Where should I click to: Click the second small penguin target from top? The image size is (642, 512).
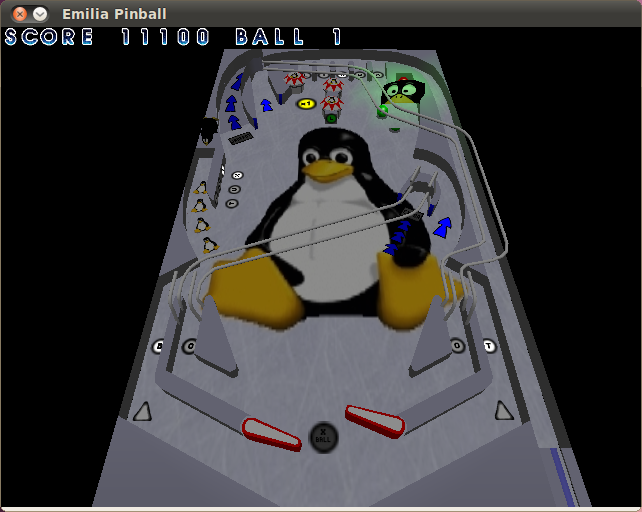point(199,206)
